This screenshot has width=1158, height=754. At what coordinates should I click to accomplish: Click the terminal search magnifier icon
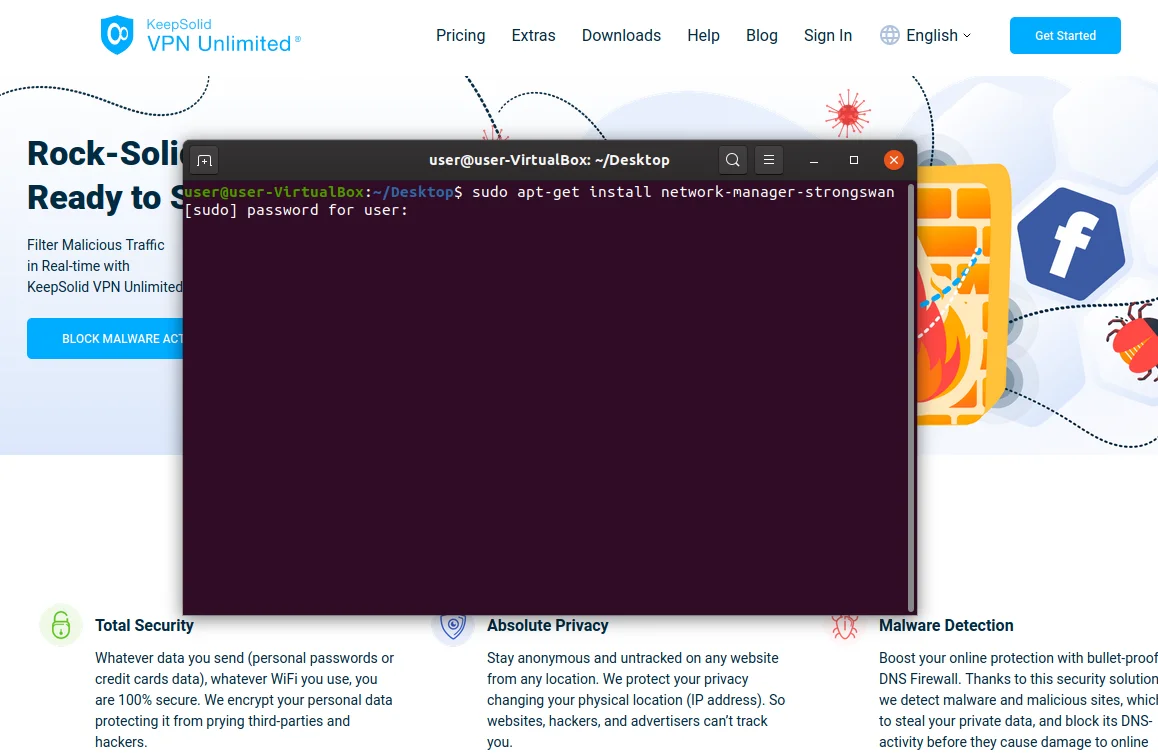point(733,160)
